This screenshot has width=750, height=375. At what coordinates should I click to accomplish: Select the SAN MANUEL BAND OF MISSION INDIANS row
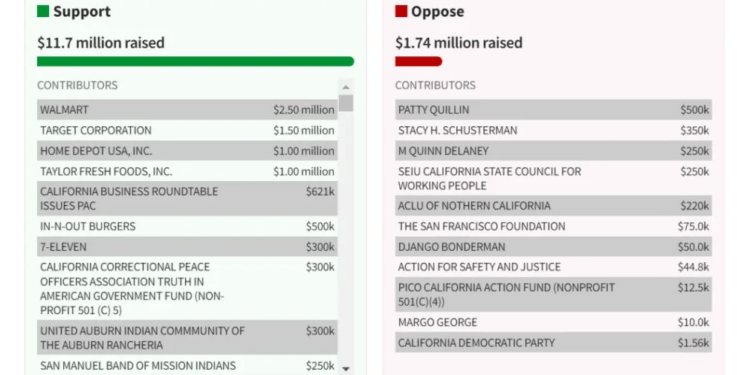188,365
